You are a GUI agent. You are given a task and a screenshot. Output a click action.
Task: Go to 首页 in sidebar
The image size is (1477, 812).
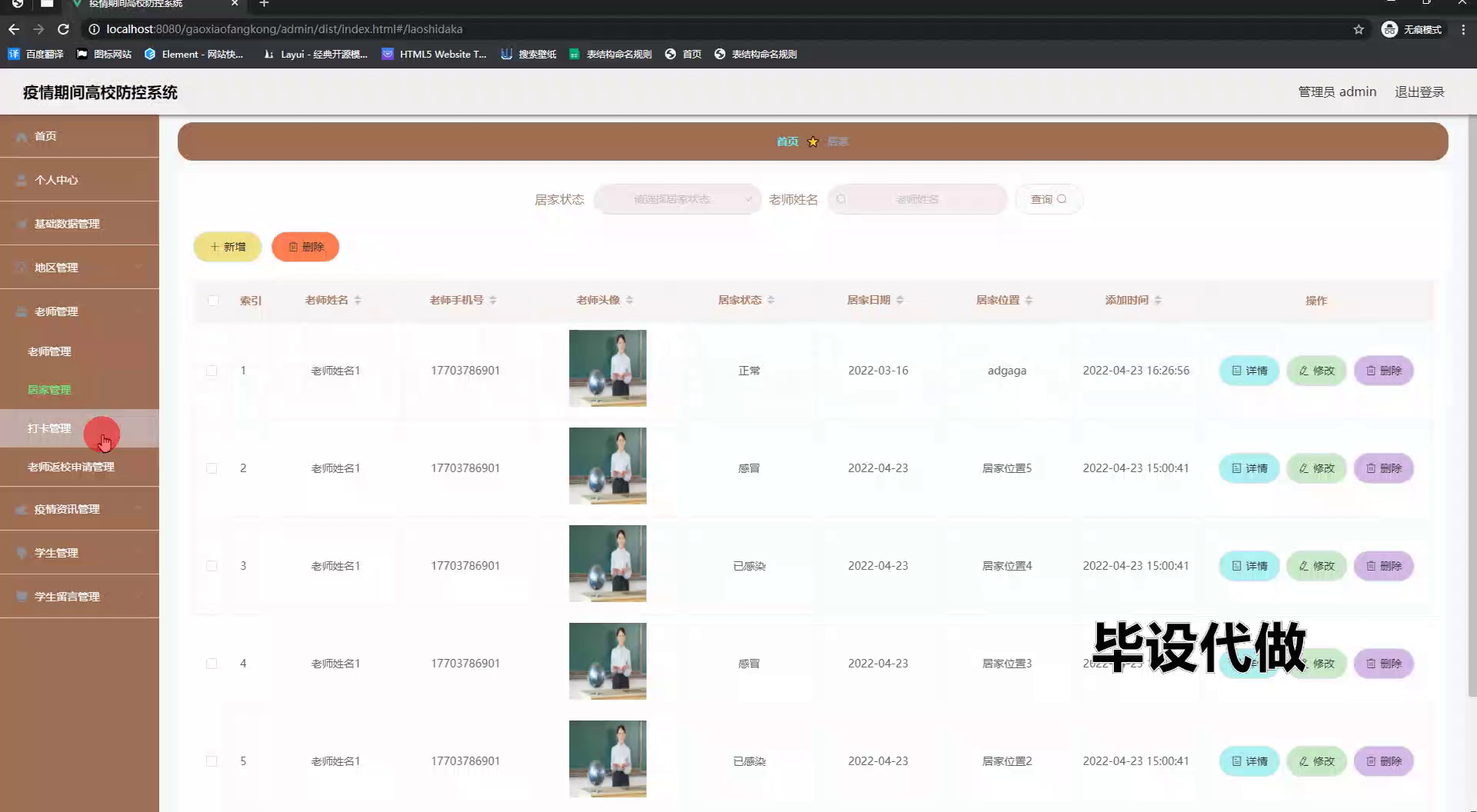click(79, 136)
